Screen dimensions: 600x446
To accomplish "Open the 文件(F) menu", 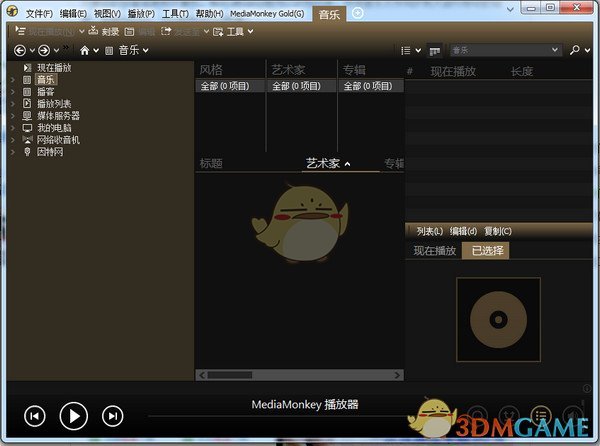I will point(39,14).
